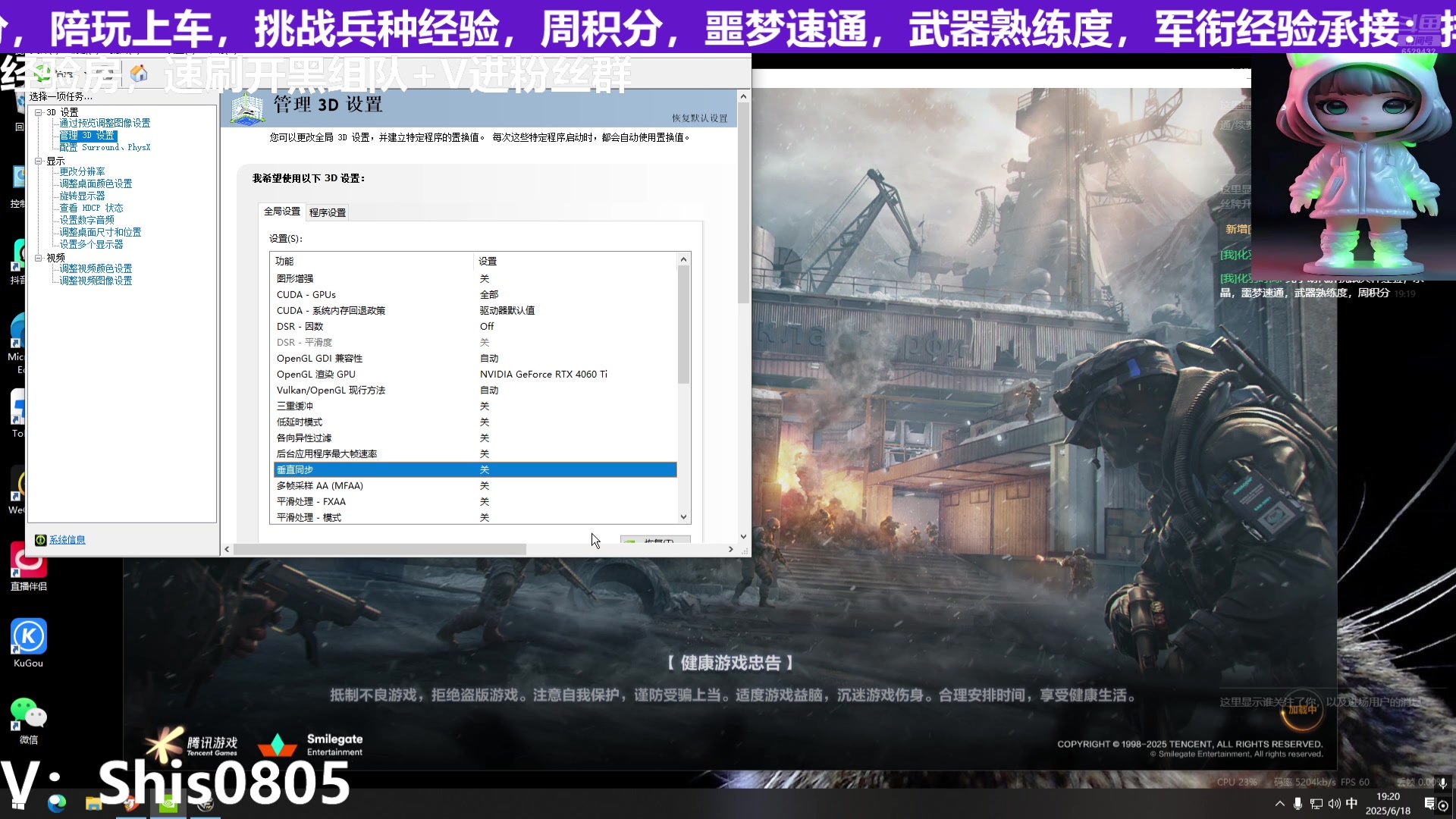Viewport: 1456px width, 819px height.
Task: Open KuGou desktop shortcut
Action: [29, 642]
